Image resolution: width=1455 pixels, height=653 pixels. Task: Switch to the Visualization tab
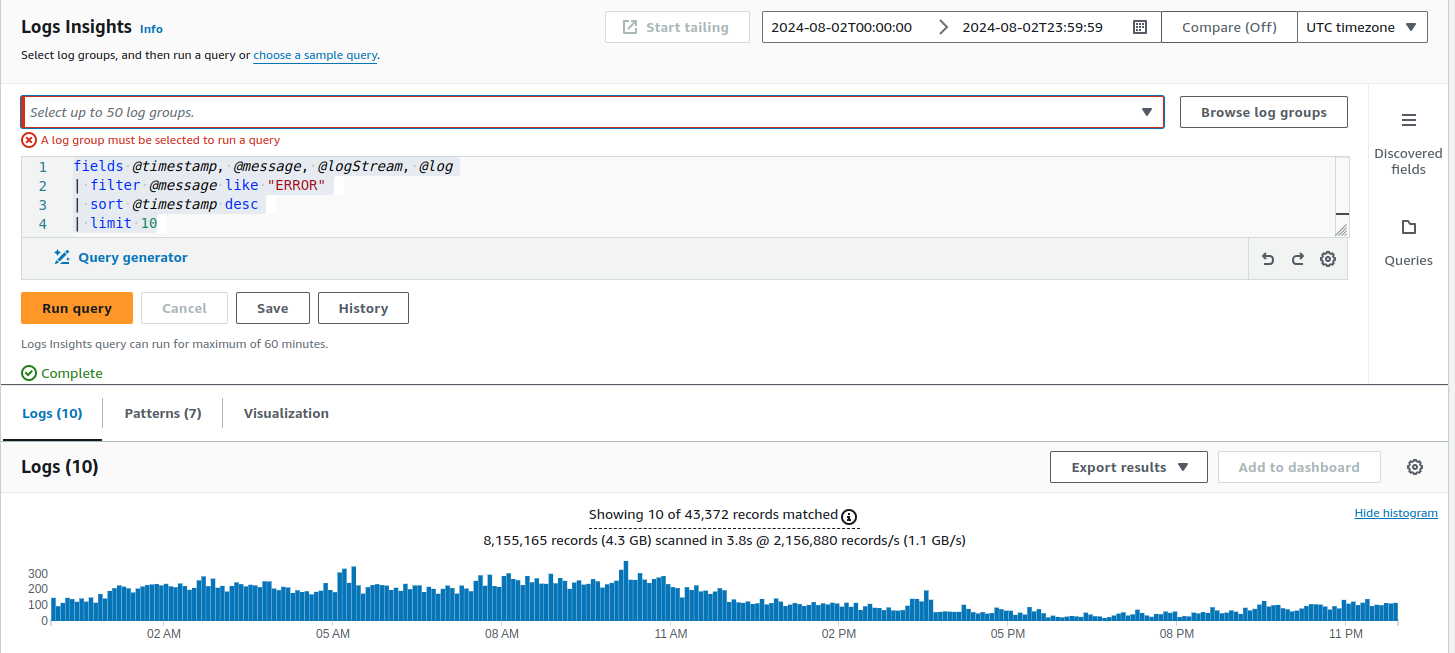click(x=285, y=413)
